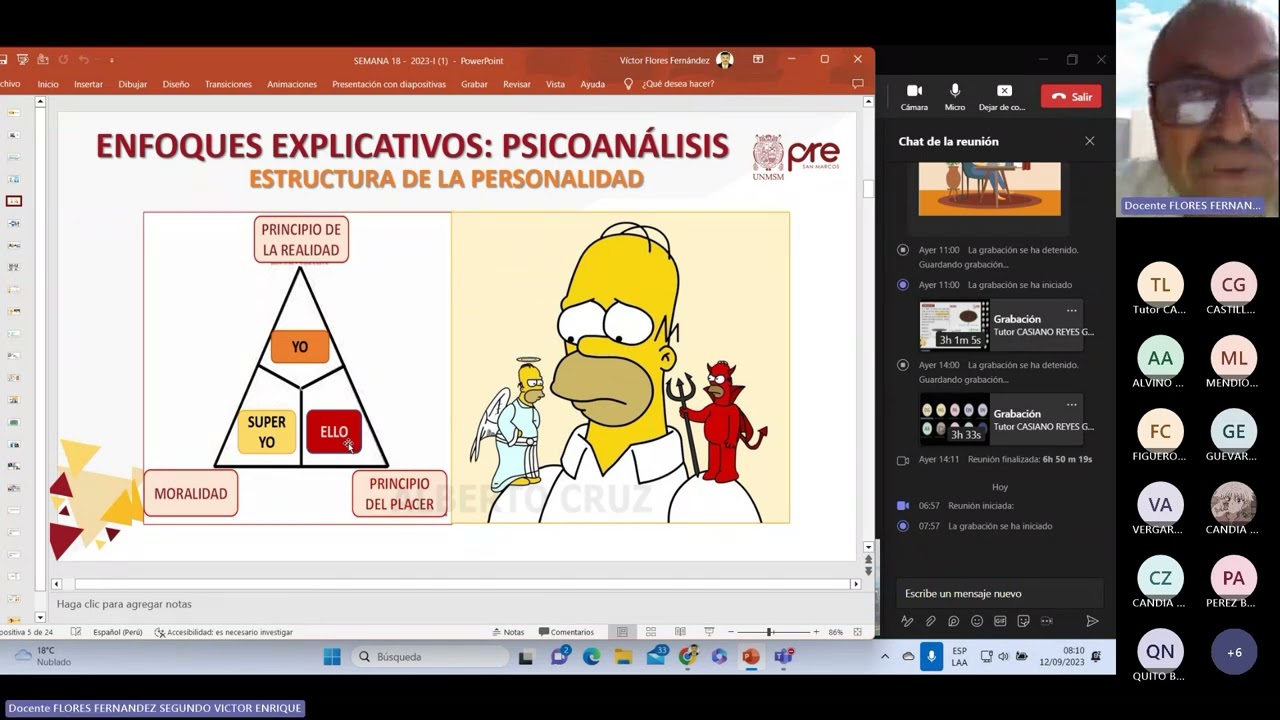Send the chat message arrow

pos(1092,621)
